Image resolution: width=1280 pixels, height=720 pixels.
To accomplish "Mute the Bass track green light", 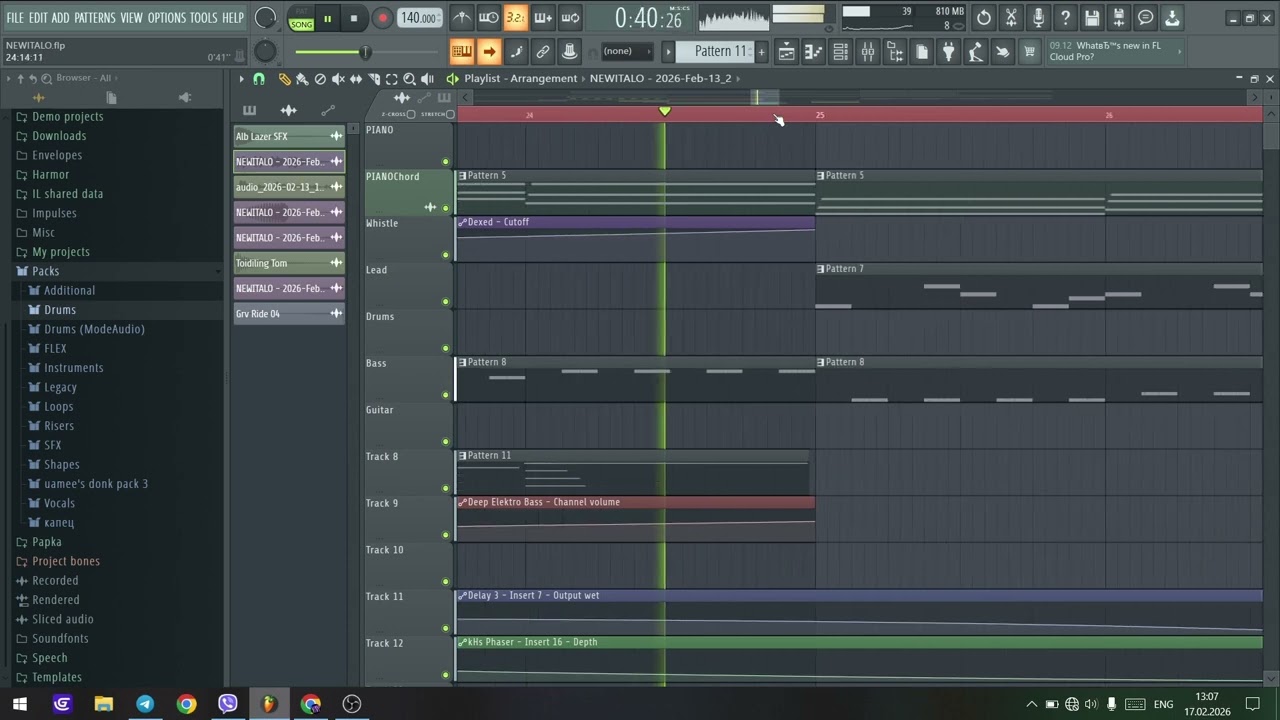I will tap(445, 395).
